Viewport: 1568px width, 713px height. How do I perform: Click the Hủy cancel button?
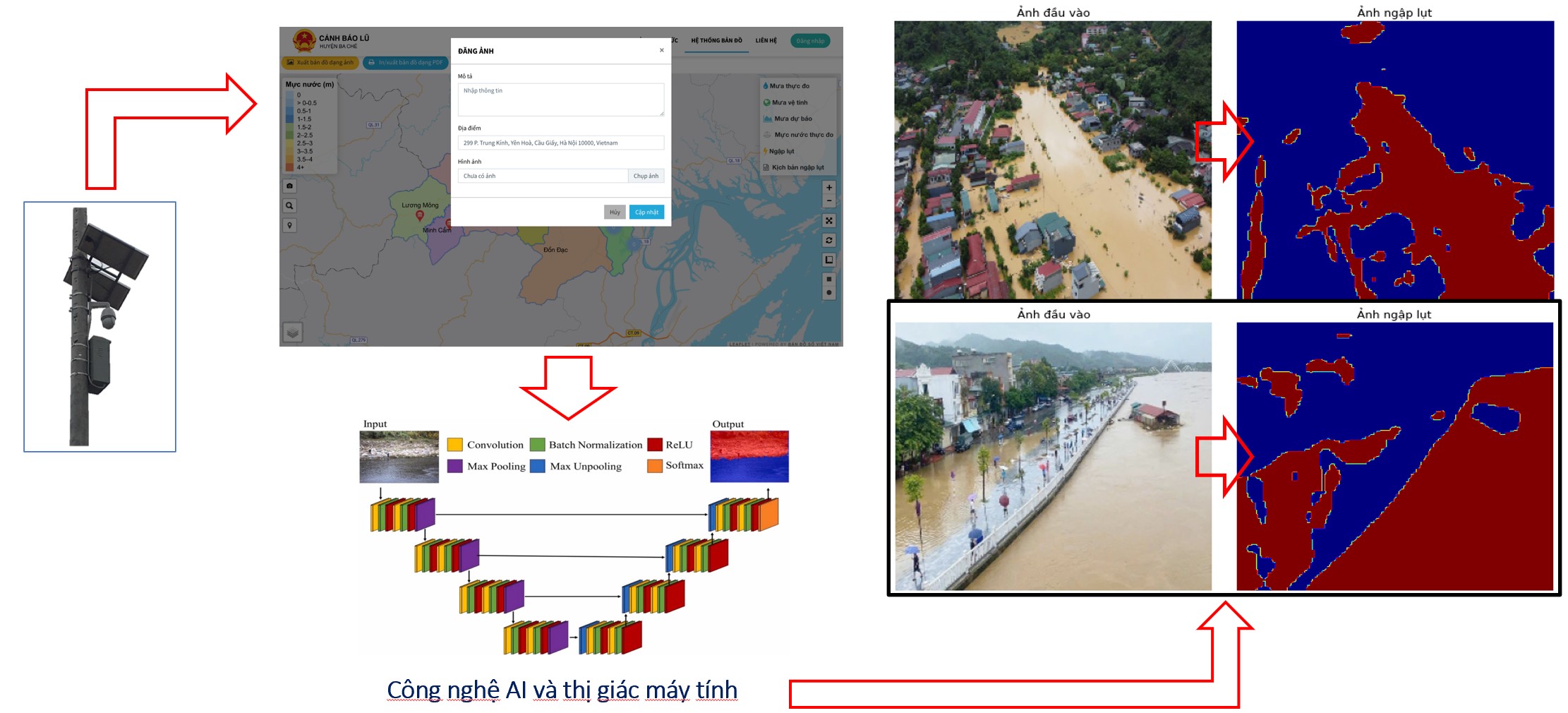coord(615,212)
